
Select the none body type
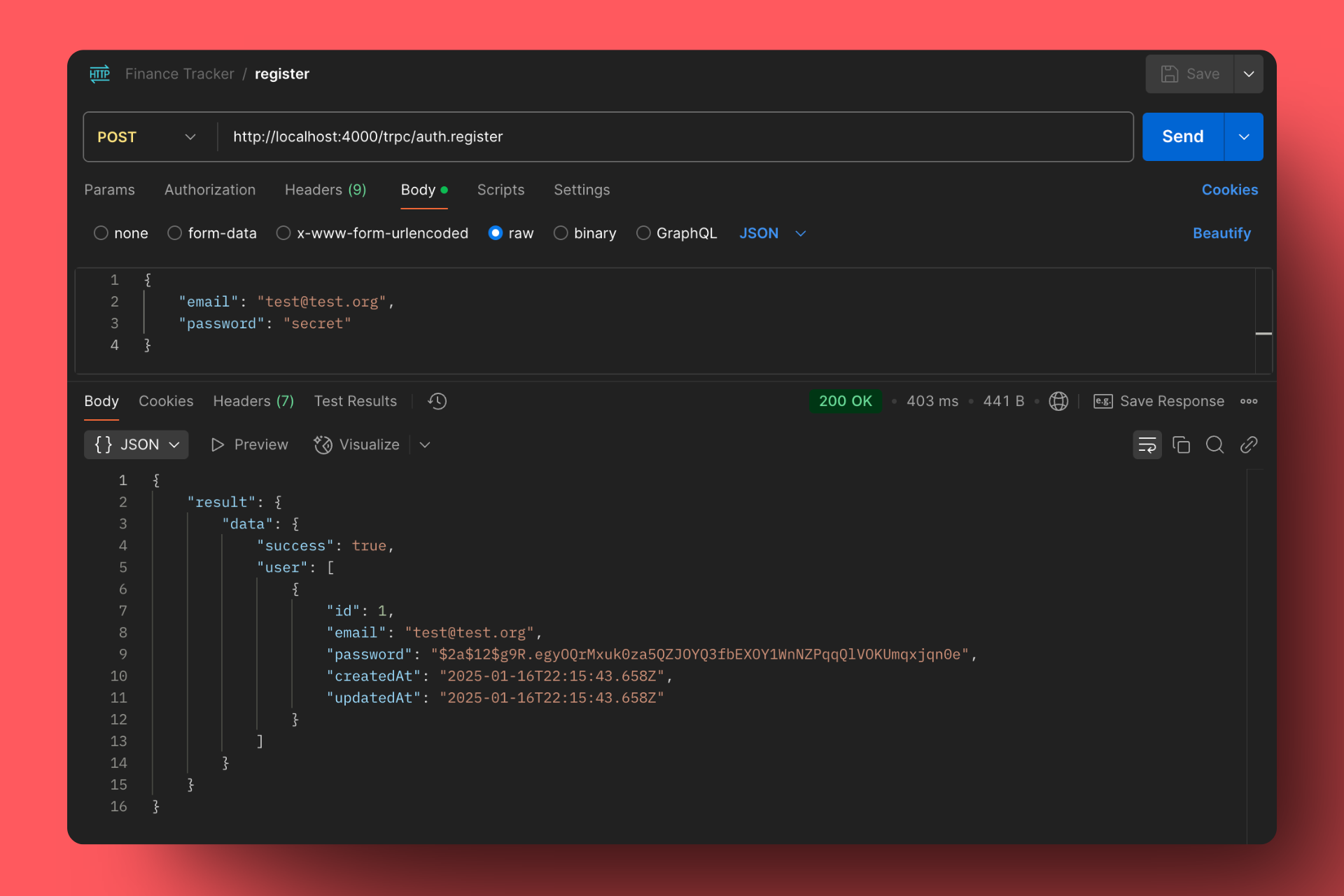point(101,233)
